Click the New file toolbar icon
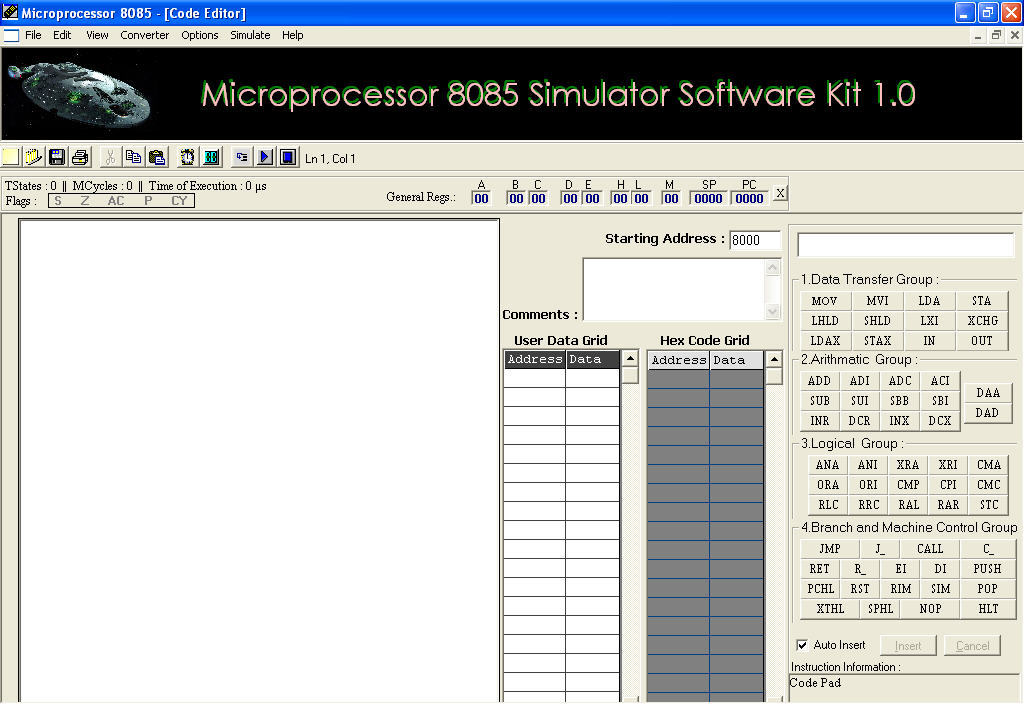Screen dimensions: 1024x704 [x=10, y=157]
